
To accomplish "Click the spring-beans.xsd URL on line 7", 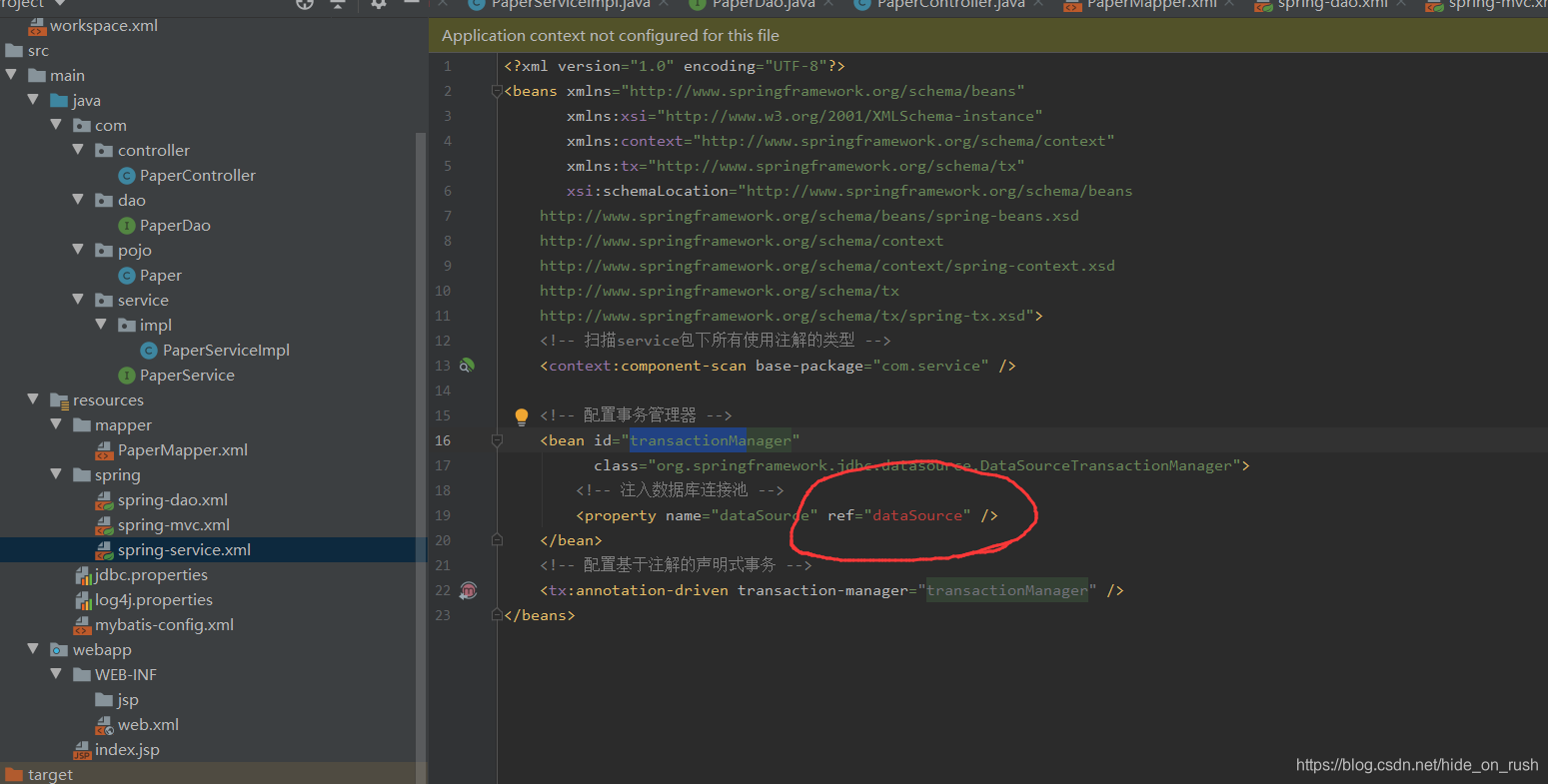I will click(809, 216).
